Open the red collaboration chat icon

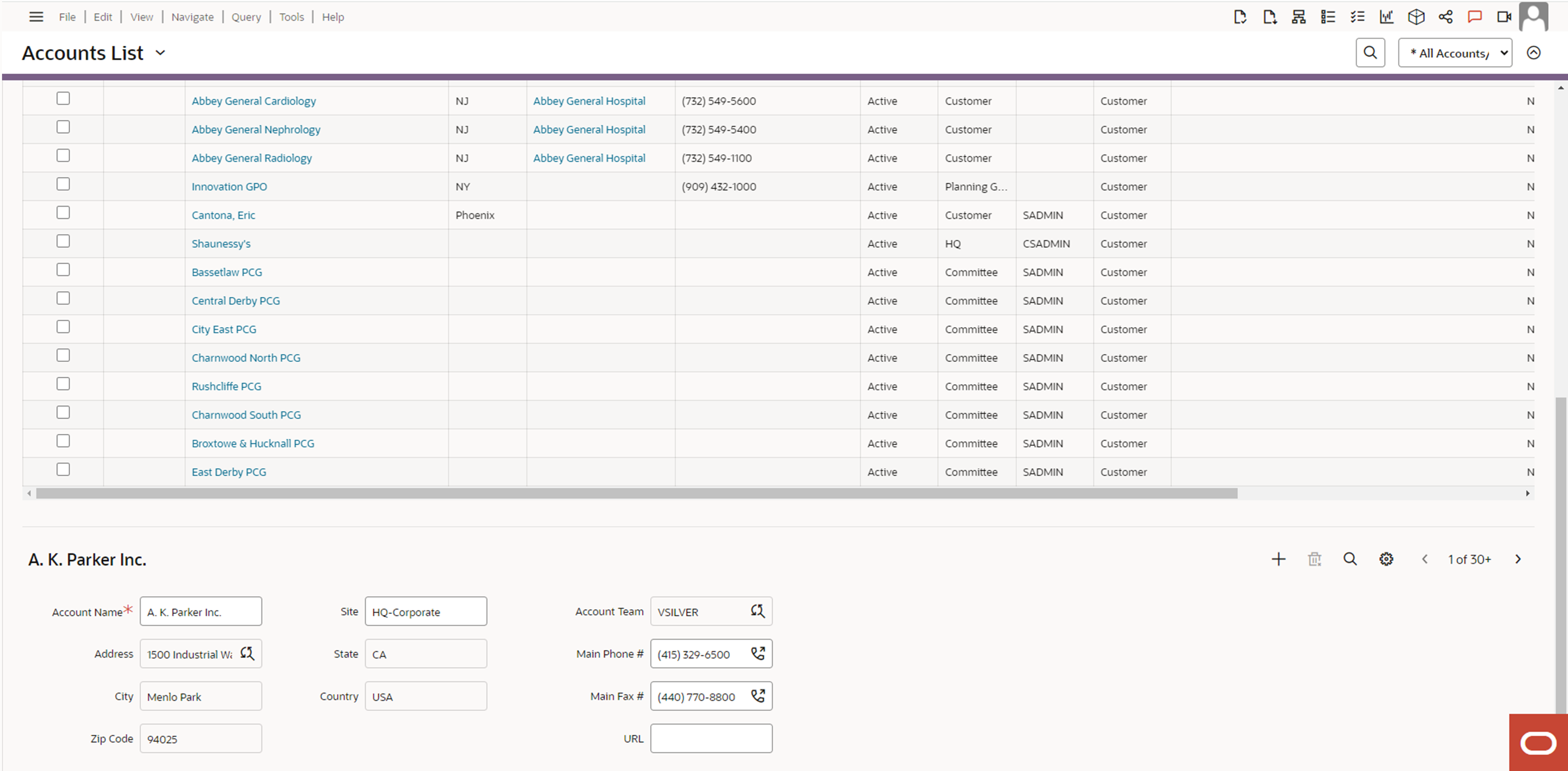pos(1474,16)
